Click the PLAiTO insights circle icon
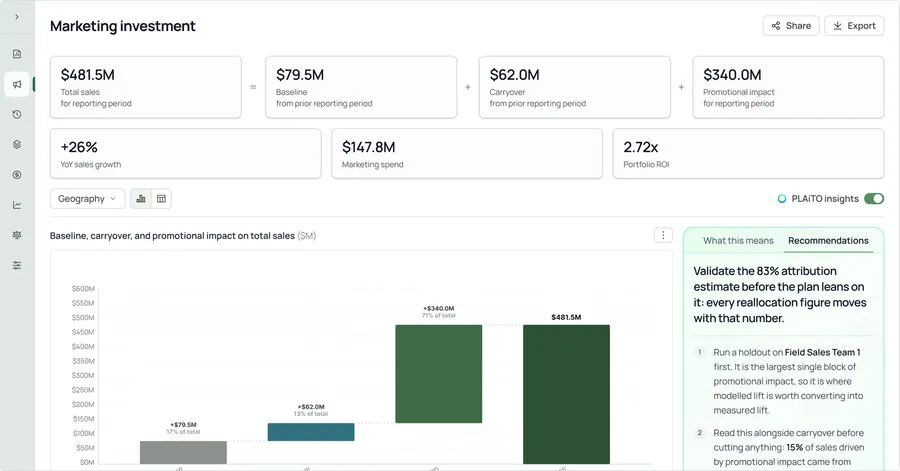The width and height of the screenshot is (900, 471). (x=781, y=198)
